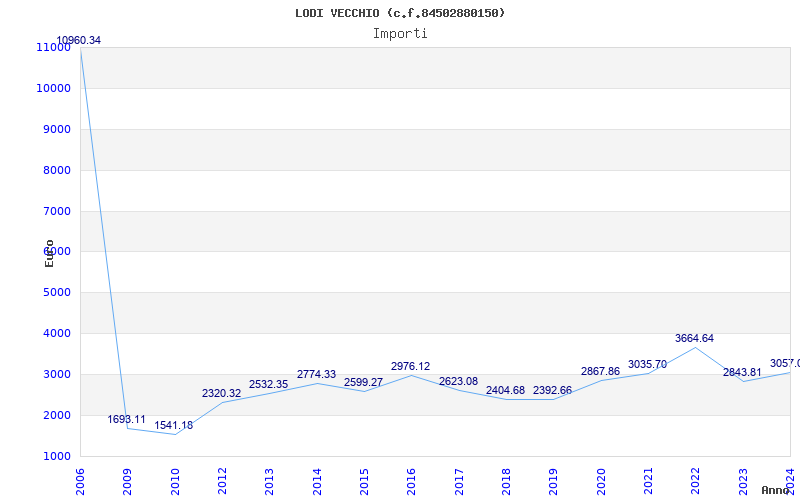The width and height of the screenshot is (800, 500).
Task: Select the 10000 y-axis tick
Action: point(53,88)
